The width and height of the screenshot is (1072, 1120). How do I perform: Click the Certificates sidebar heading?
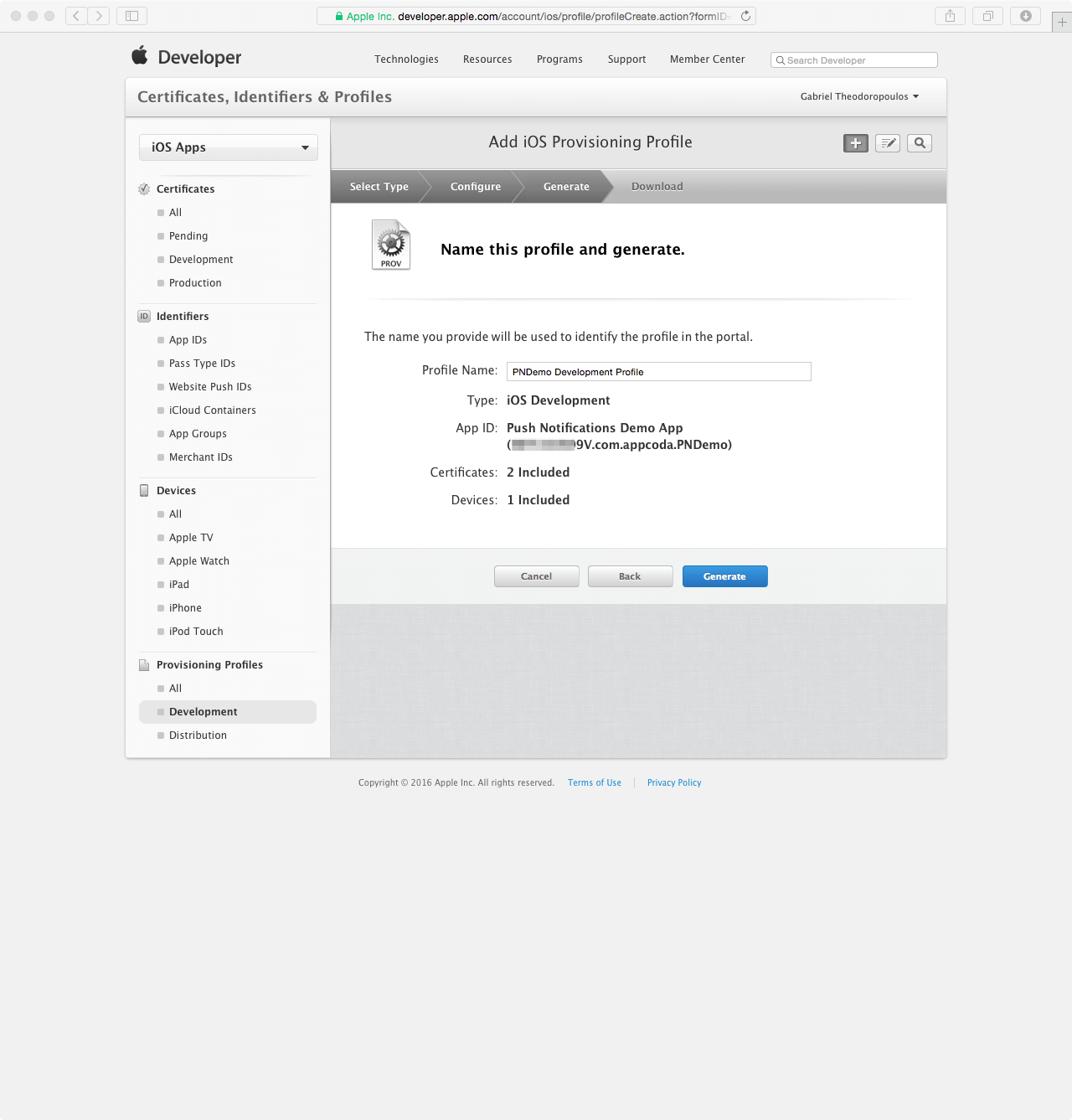[186, 189]
